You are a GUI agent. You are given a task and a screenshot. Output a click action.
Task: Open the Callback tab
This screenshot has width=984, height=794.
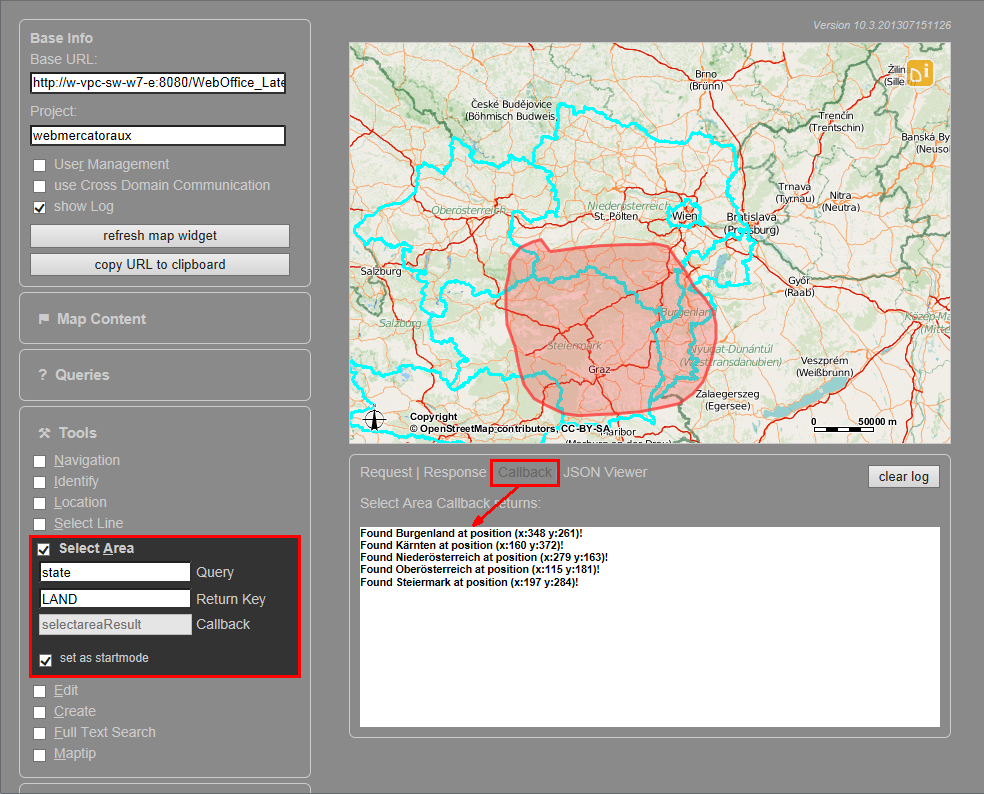[x=524, y=471]
